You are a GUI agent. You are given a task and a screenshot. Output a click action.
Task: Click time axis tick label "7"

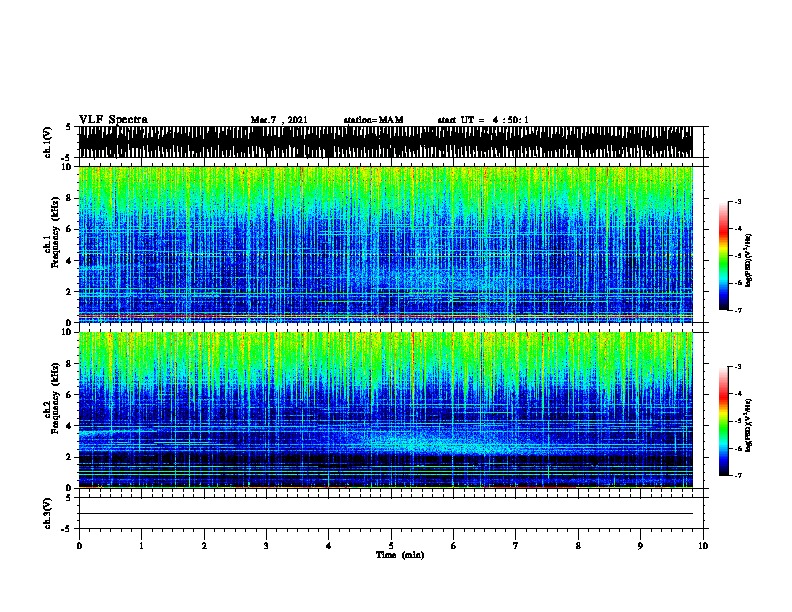click(516, 546)
